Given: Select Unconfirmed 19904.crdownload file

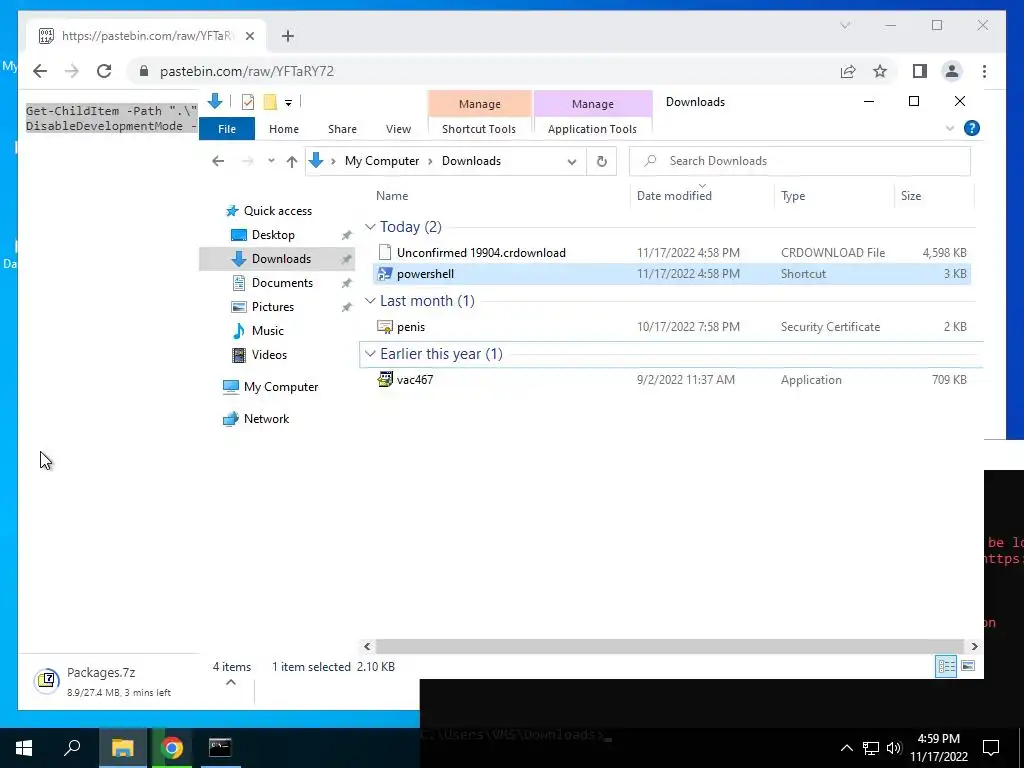Looking at the screenshot, I should [x=481, y=253].
